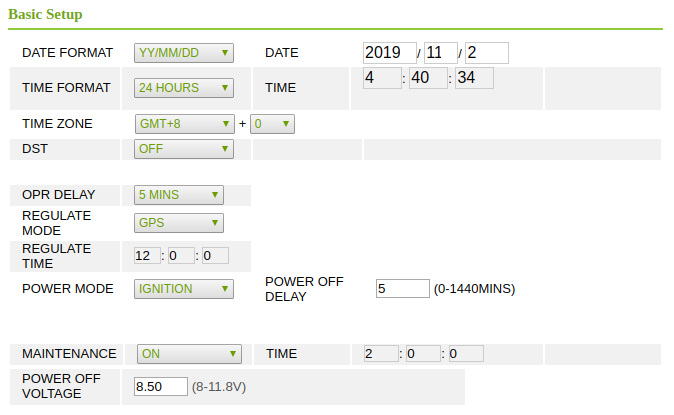Click the Time hour field showing 4
The image size is (674, 415).
(381, 78)
